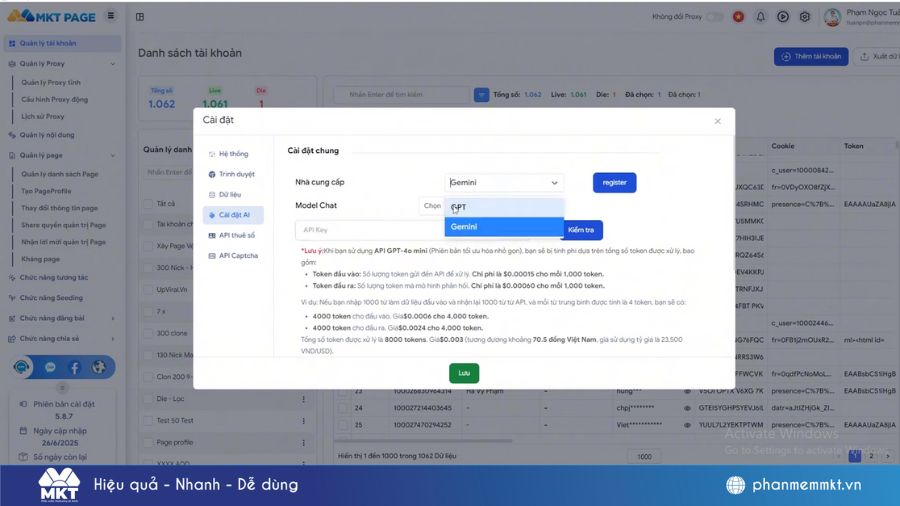This screenshot has height=506, width=900.
Task: Open Quản lý danh sách Page
Action: (x=60, y=174)
